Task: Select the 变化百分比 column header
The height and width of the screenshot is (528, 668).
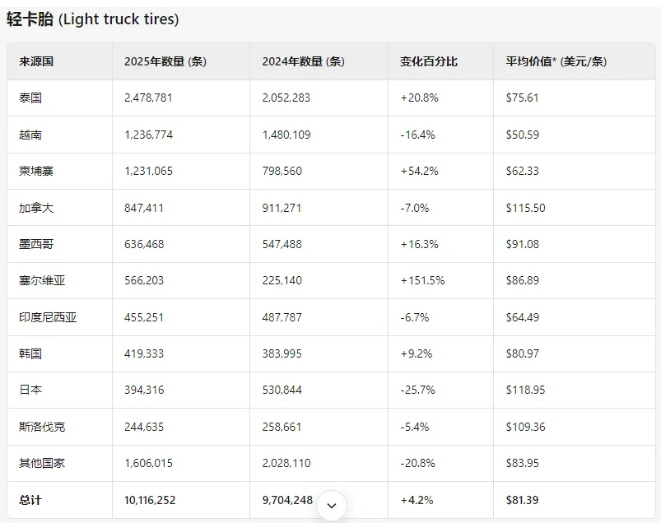Action: (x=428, y=61)
